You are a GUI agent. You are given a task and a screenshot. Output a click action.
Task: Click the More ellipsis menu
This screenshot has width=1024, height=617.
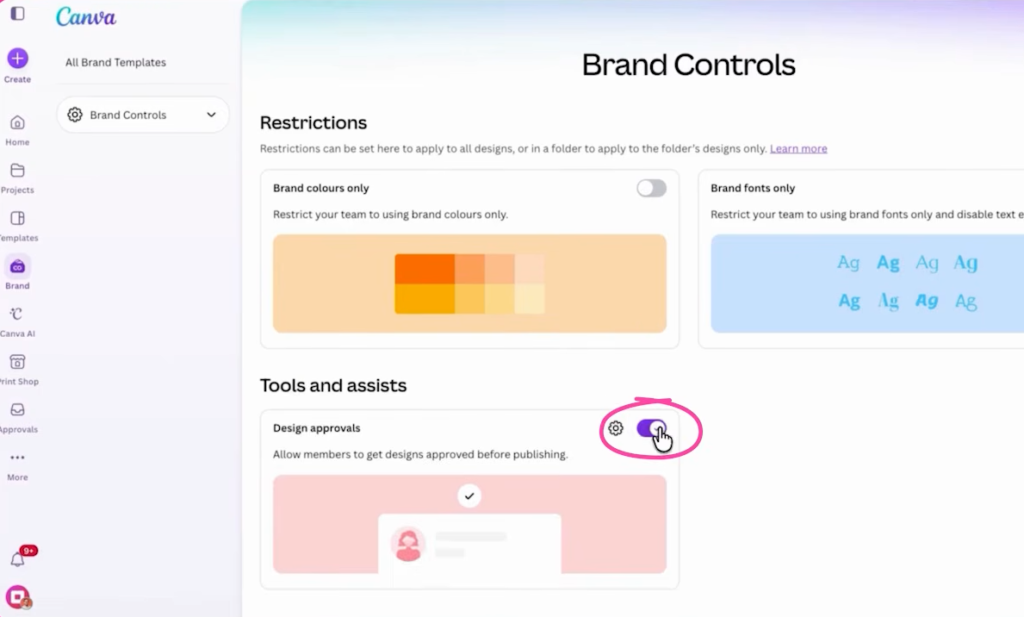[x=18, y=458]
